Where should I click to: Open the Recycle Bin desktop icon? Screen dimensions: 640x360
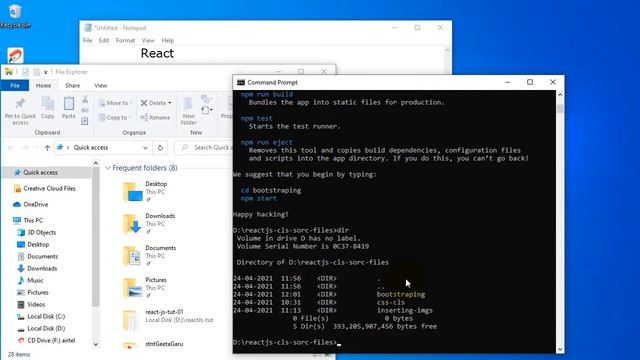(16, 16)
